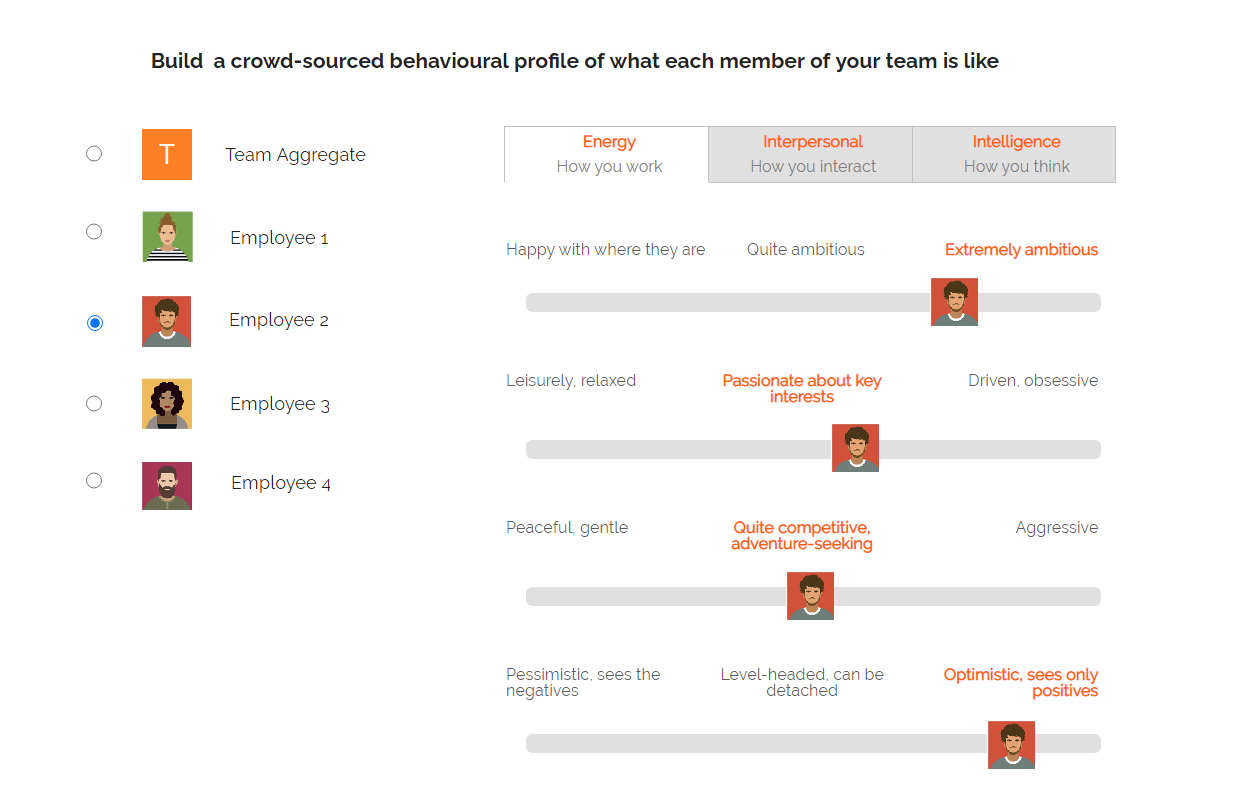Select the Team Aggregate radio button
The image size is (1250, 800).
[x=94, y=154]
